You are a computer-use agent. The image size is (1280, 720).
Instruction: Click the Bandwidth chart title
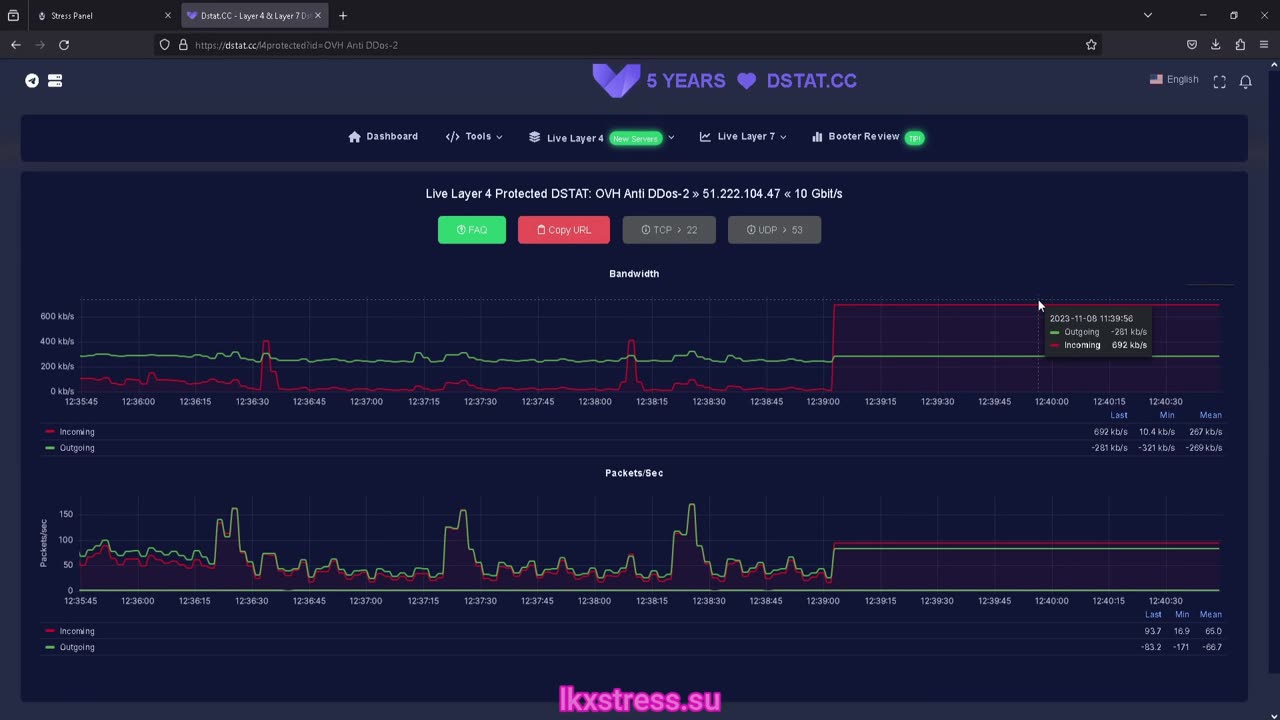coord(634,274)
